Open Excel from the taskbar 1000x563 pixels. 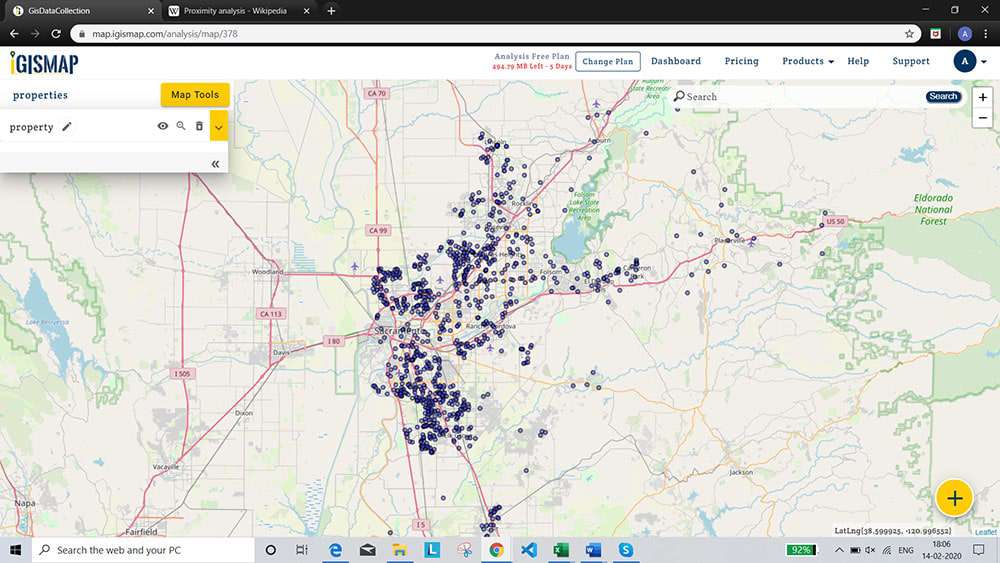tap(561, 550)
